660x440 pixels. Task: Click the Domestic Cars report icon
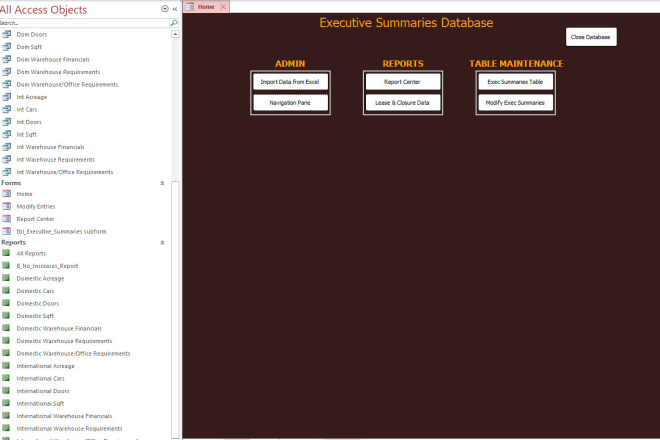7,291
